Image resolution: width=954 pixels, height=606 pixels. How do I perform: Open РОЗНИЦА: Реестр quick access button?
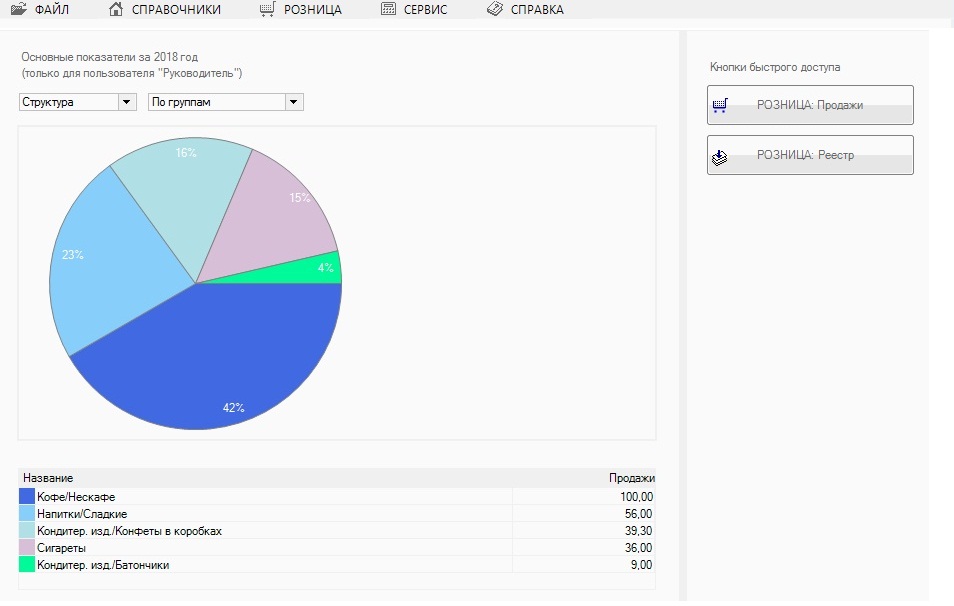pos(810,155)
